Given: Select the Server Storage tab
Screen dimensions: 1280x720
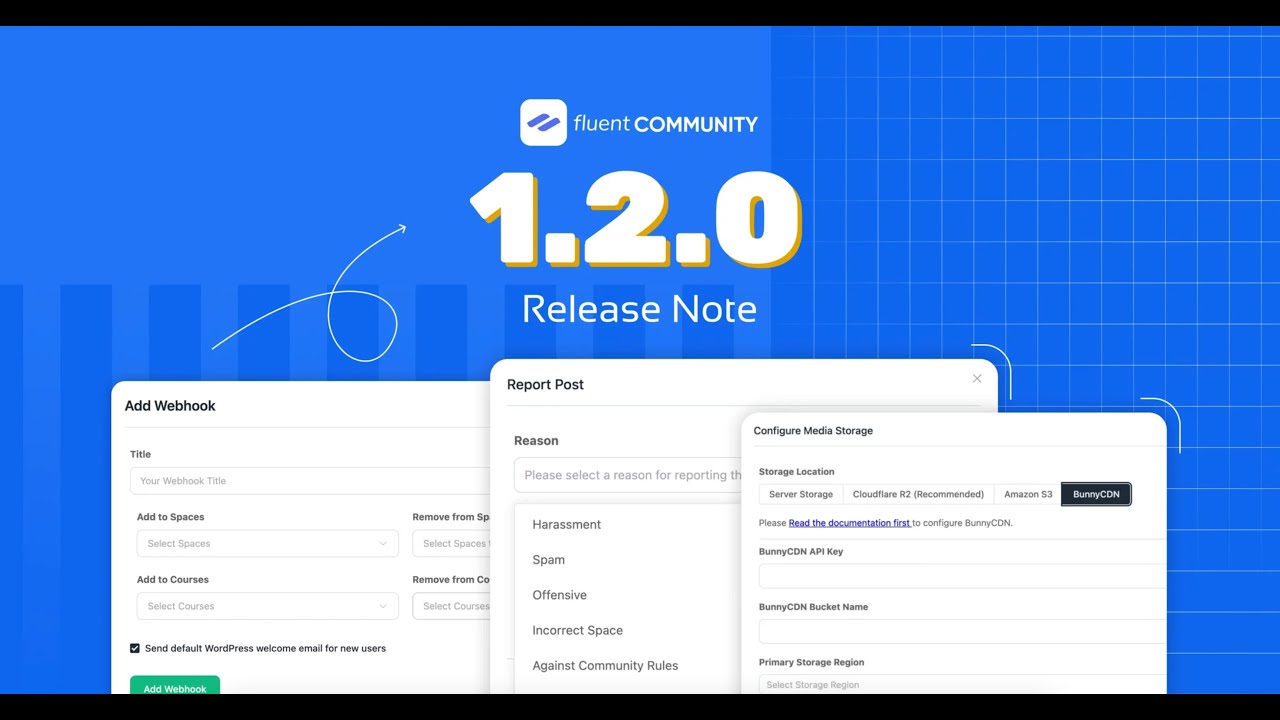Looking at the screenshot, I should 801,494.
